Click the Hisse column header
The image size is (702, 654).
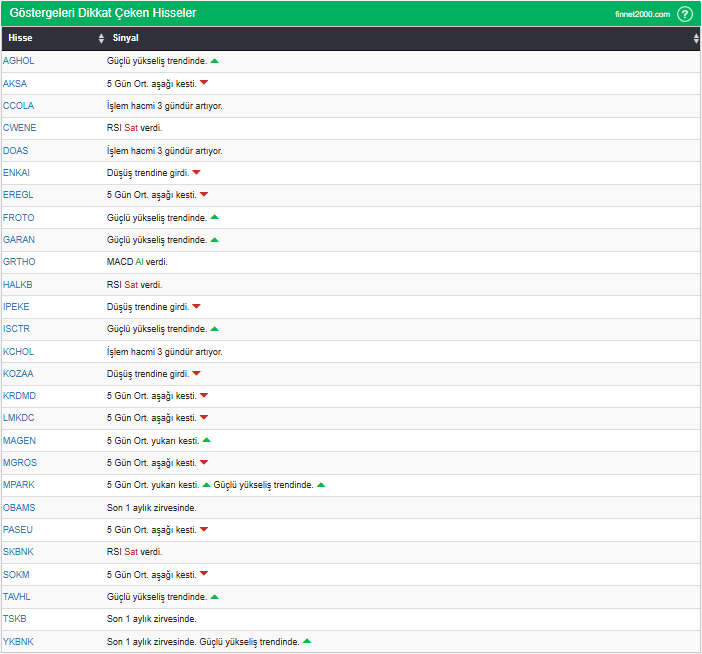20,39
